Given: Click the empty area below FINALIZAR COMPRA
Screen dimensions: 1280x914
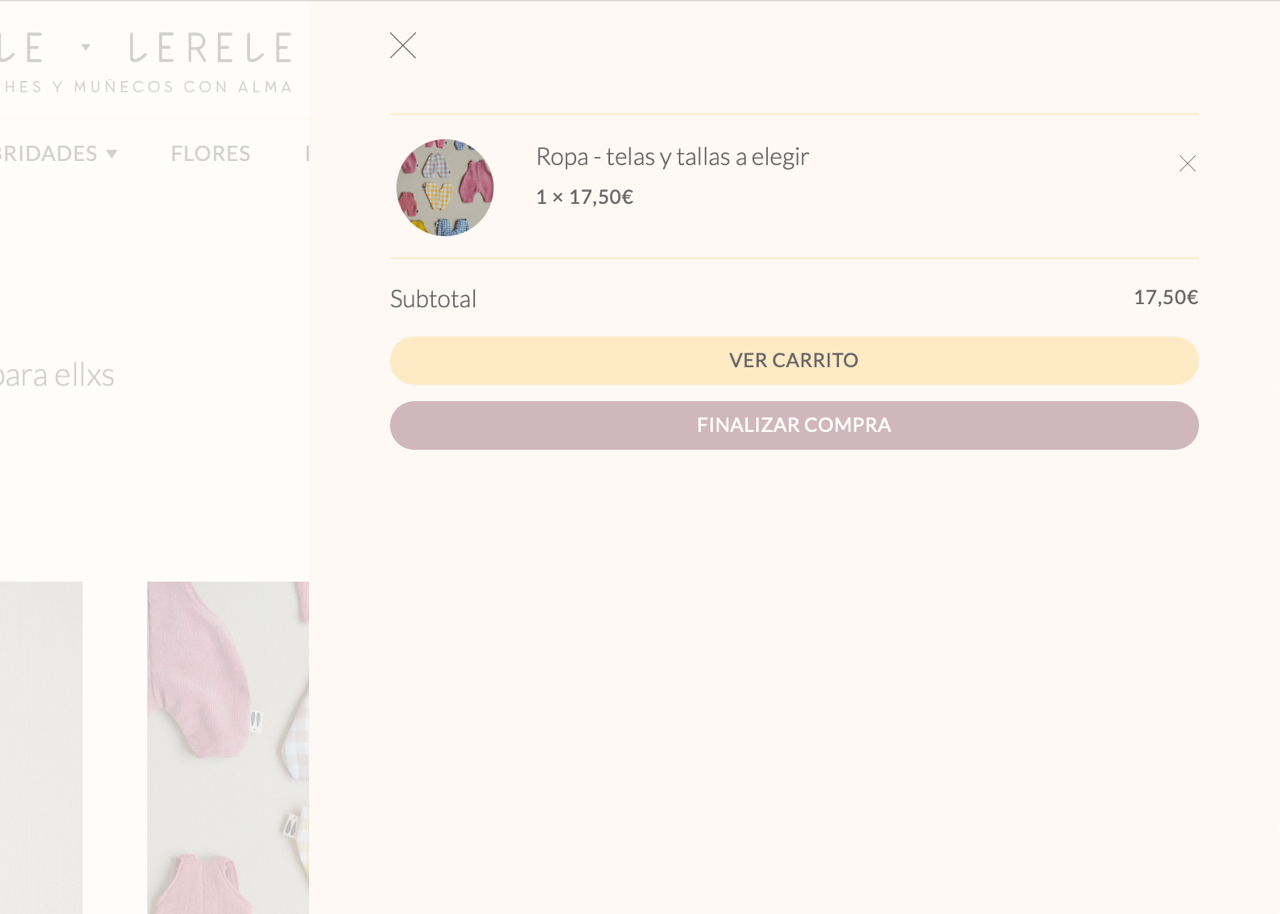Looking at the screenshot, I should tap(794, 680).
